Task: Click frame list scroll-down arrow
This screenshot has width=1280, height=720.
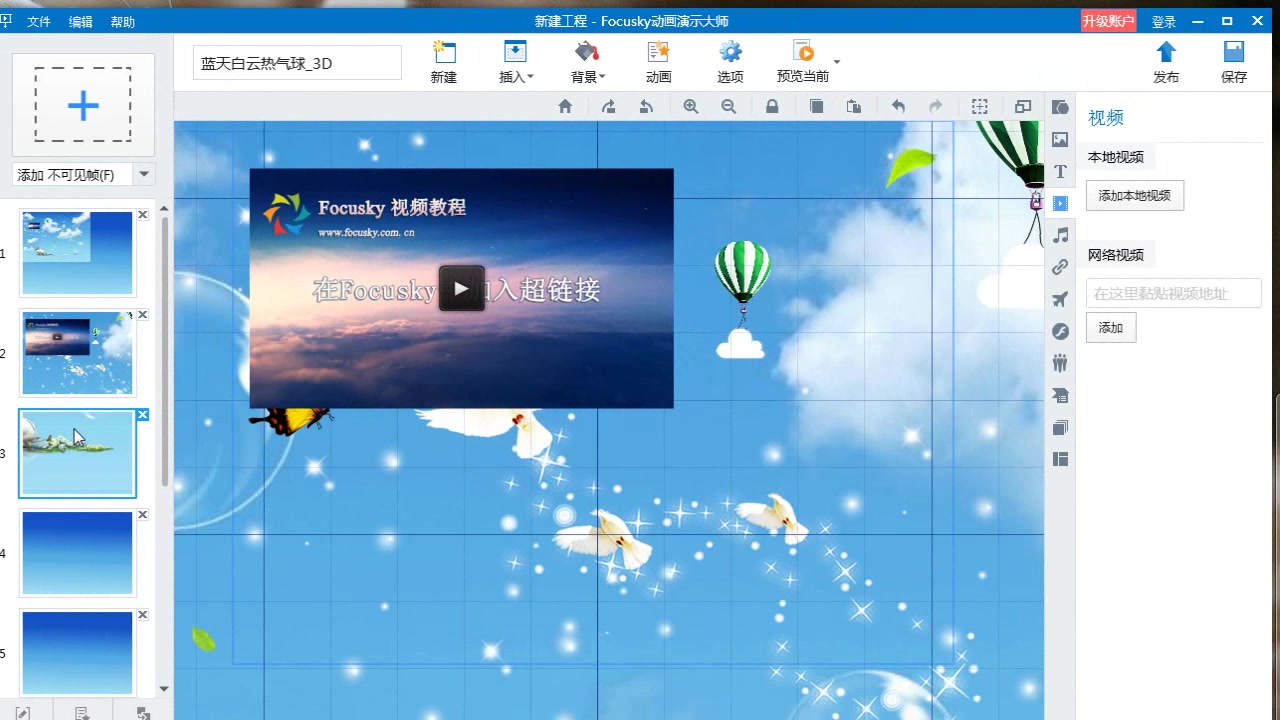Action: click(x=165, y=689)
